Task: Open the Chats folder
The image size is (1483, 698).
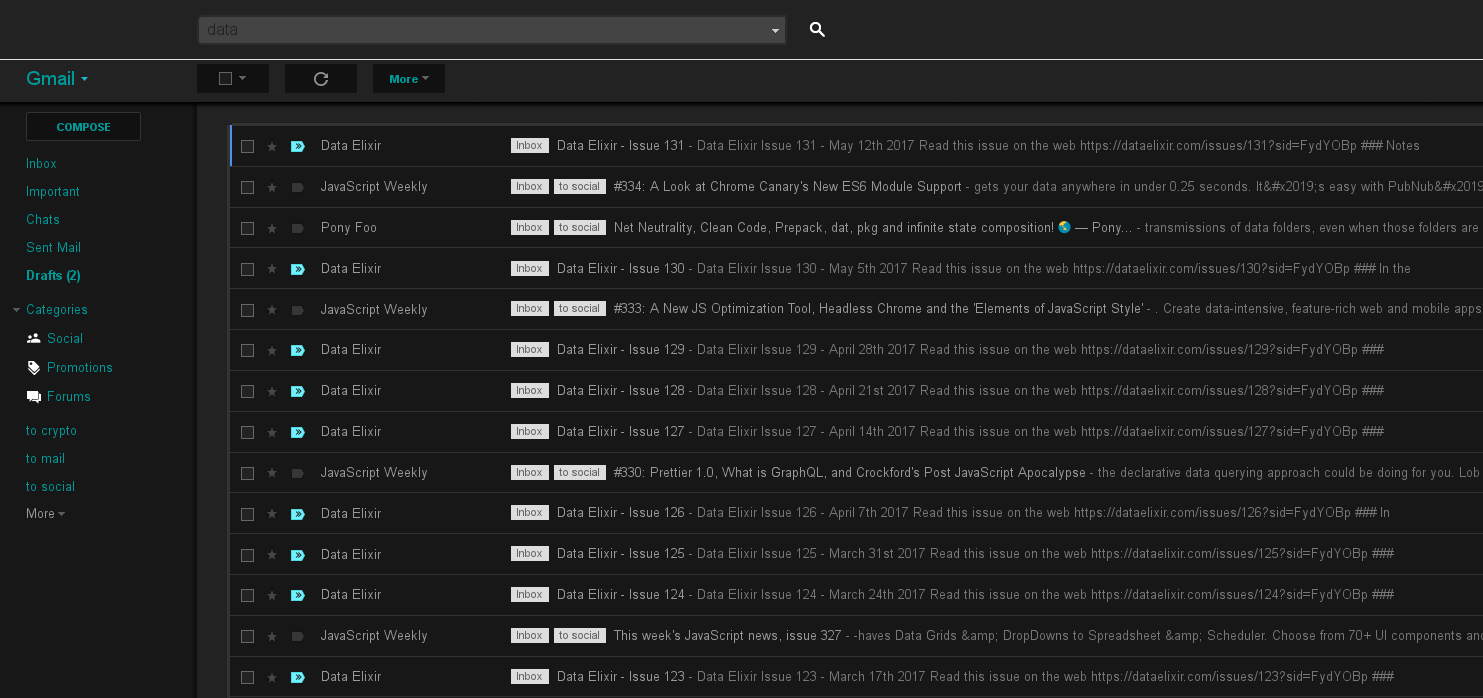Action: 43,219
